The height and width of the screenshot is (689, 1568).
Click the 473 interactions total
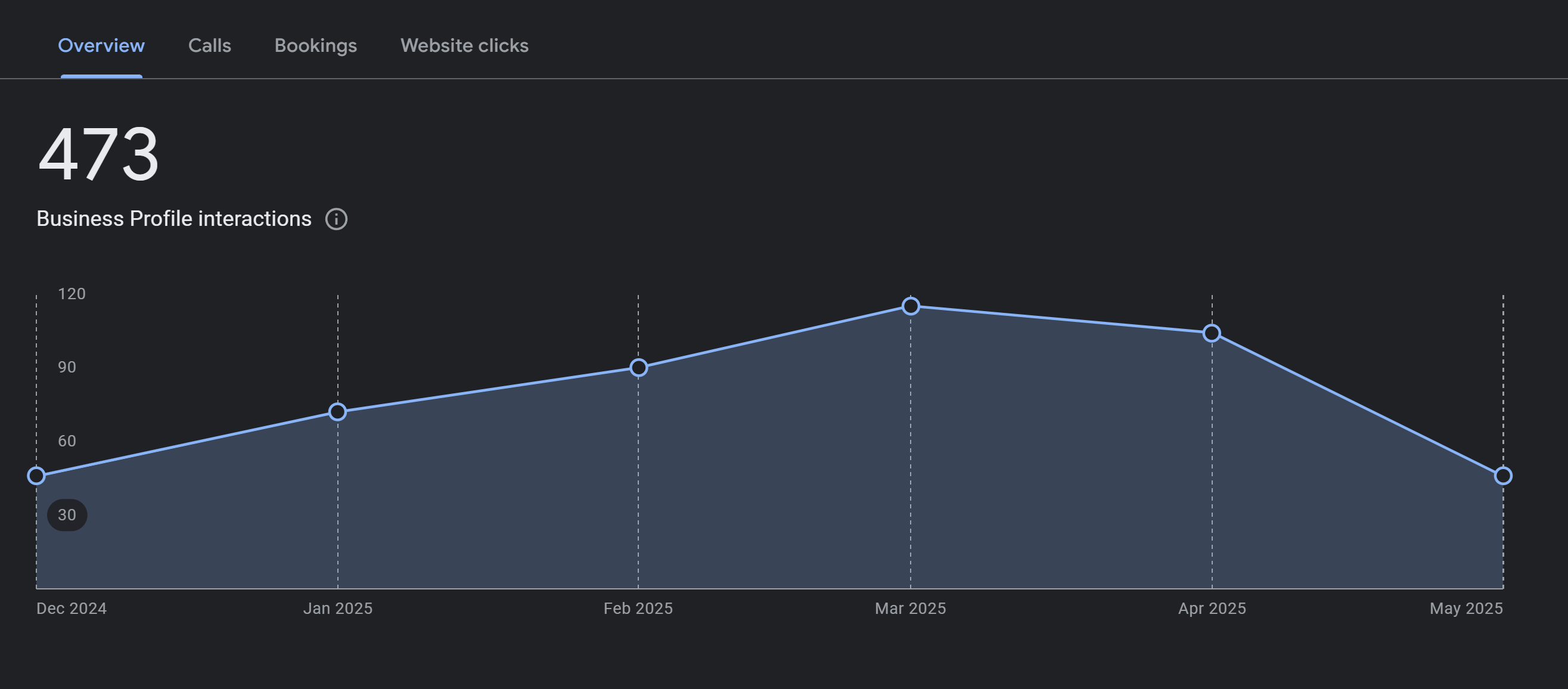coord(98,153)
